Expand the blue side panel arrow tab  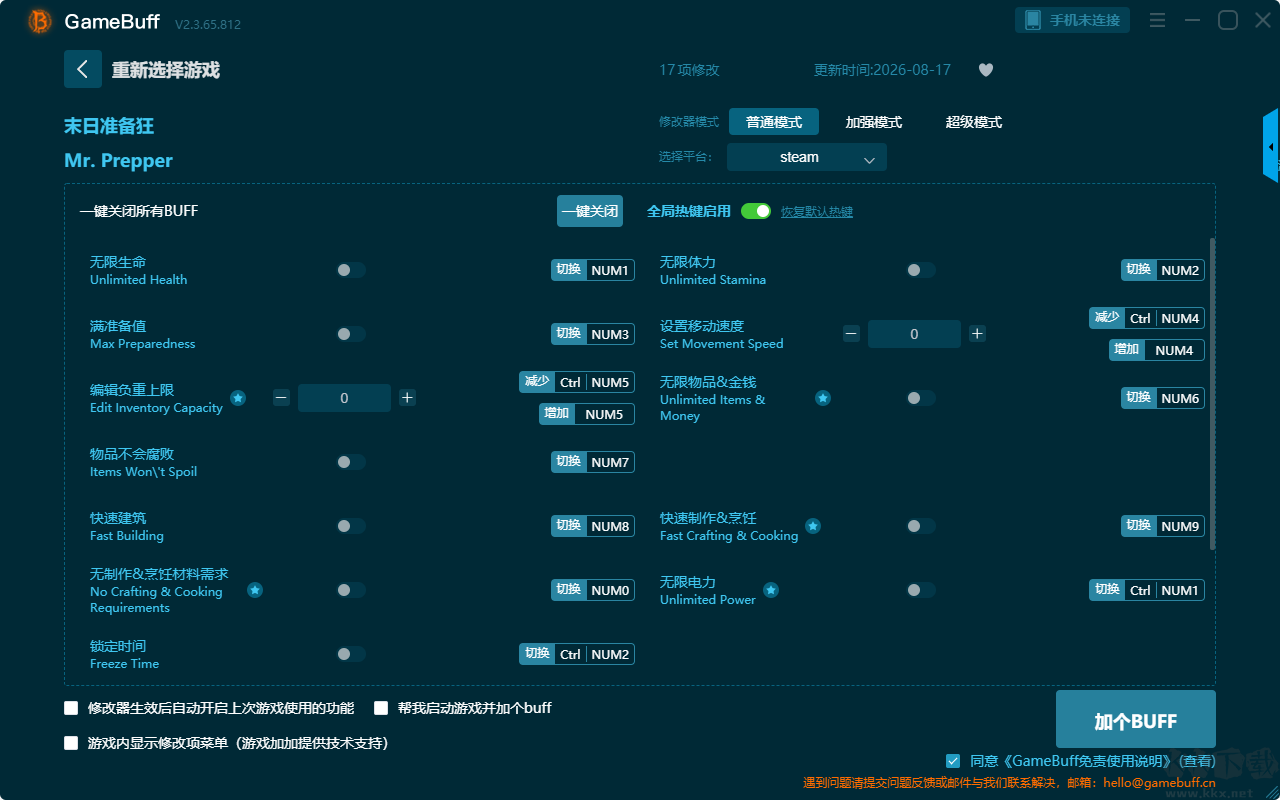pos(1271,146)
